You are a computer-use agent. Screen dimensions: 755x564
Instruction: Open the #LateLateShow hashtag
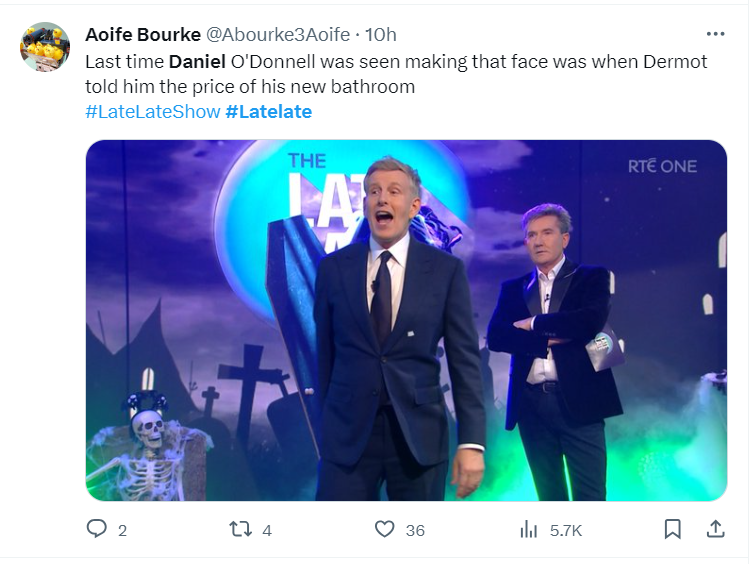click(x=152, y=111)
